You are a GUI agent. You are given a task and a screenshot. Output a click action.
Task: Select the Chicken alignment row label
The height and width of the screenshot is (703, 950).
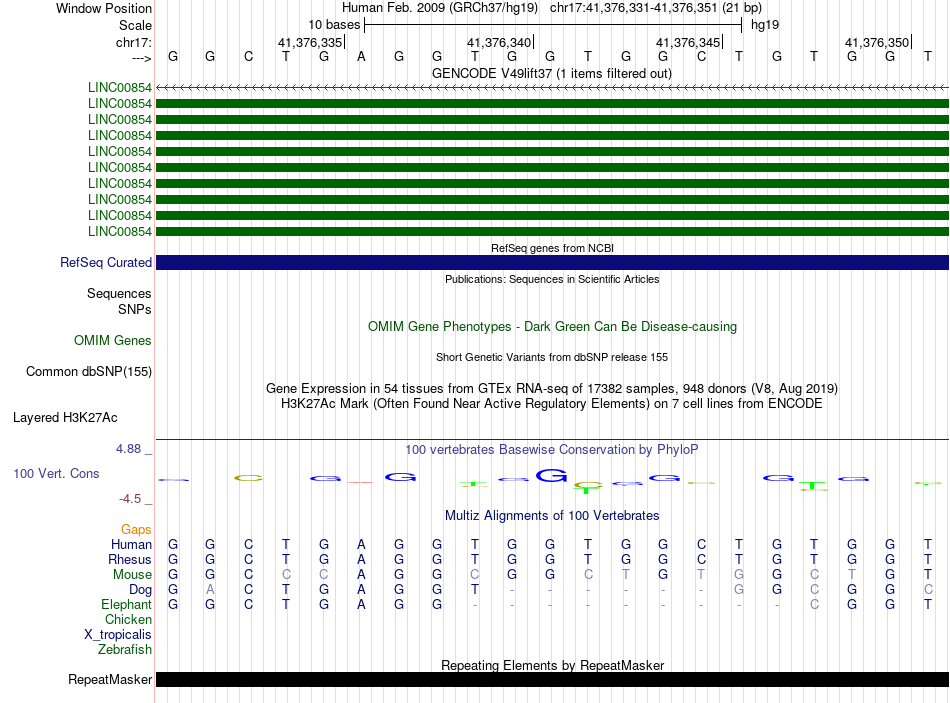128,619
